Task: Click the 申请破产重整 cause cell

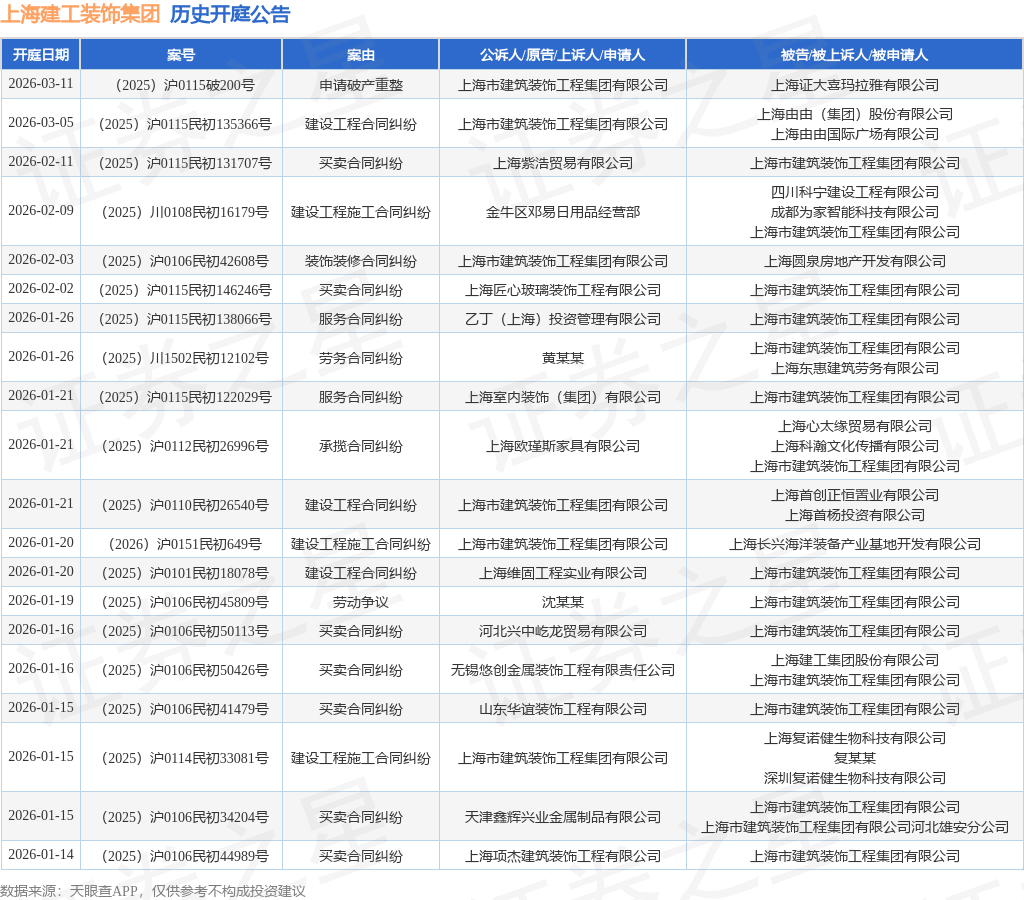Action: click(360, 85)
